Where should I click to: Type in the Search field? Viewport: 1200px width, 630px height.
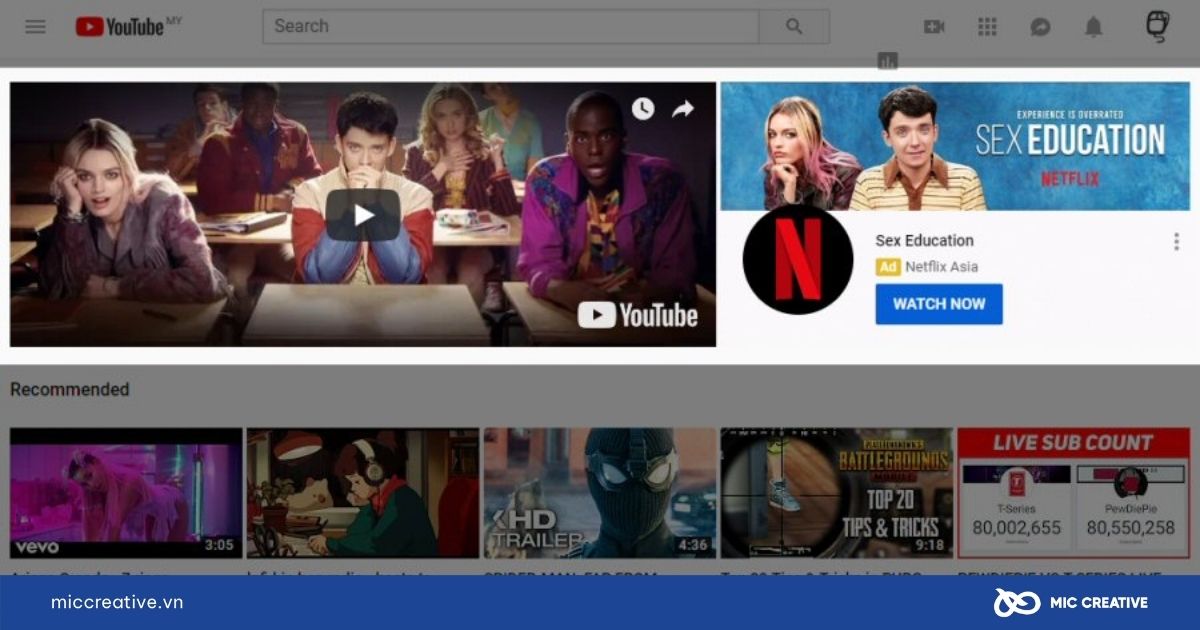click(510, 27)
